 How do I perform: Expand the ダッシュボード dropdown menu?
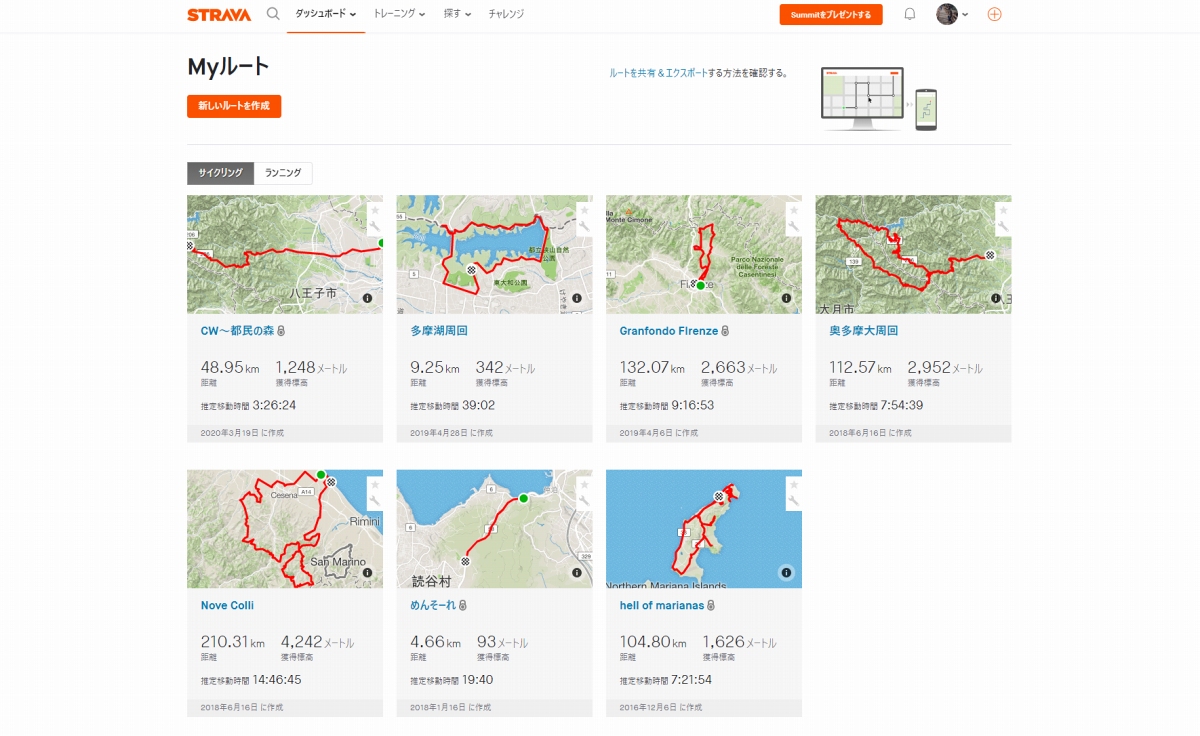326,14
